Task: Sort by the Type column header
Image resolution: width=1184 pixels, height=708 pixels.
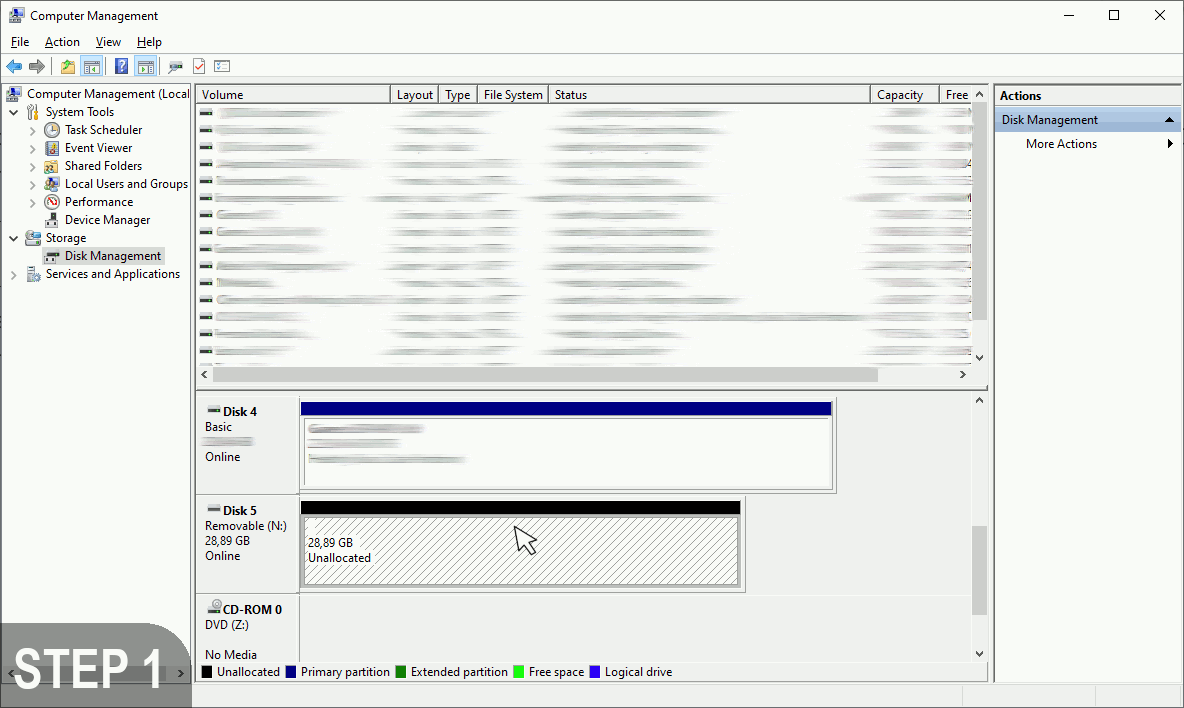Action: click(x=458, y=94)
